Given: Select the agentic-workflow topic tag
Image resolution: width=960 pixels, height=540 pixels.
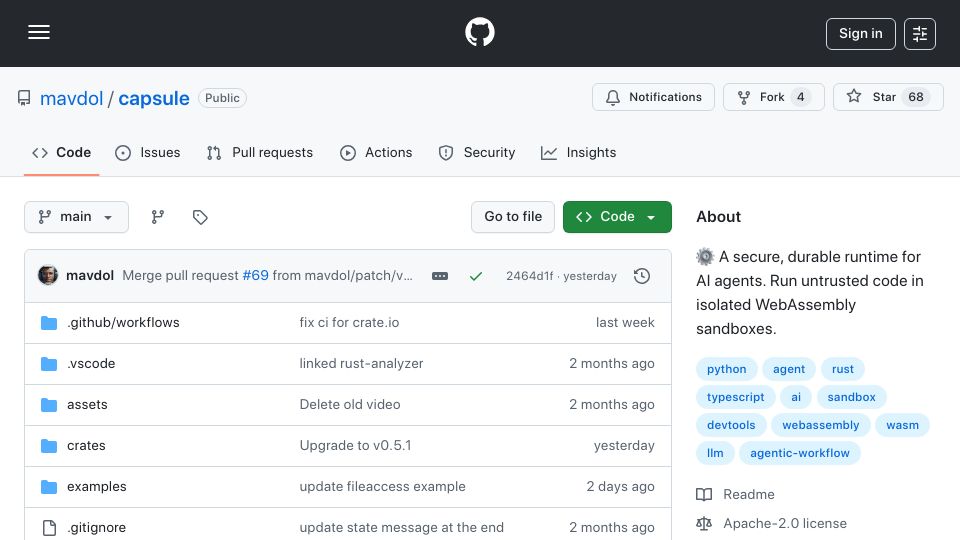Looking at the screenshot, I should (800, 454).
